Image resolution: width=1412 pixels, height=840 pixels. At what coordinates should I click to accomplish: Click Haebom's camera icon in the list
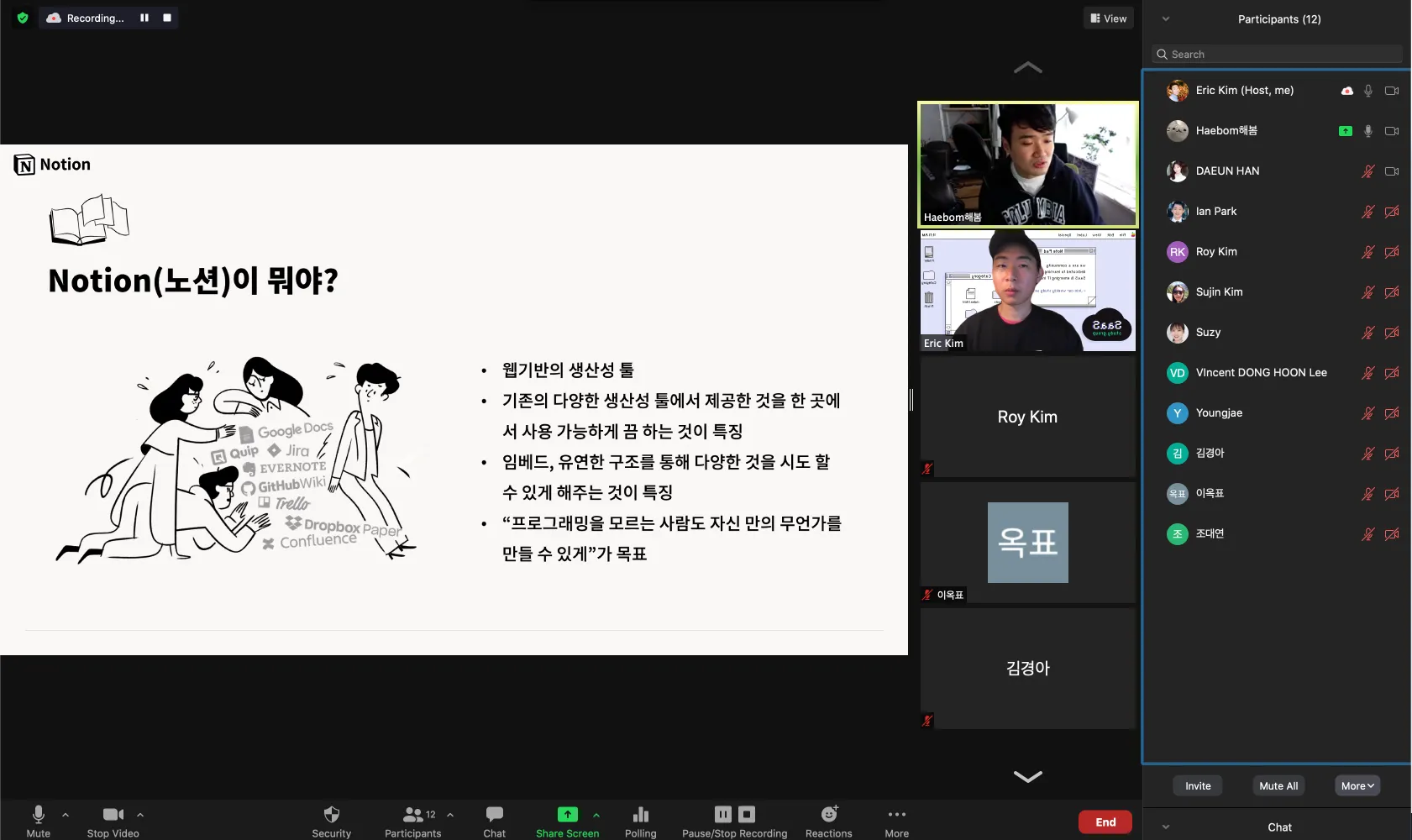point(1392,131)
